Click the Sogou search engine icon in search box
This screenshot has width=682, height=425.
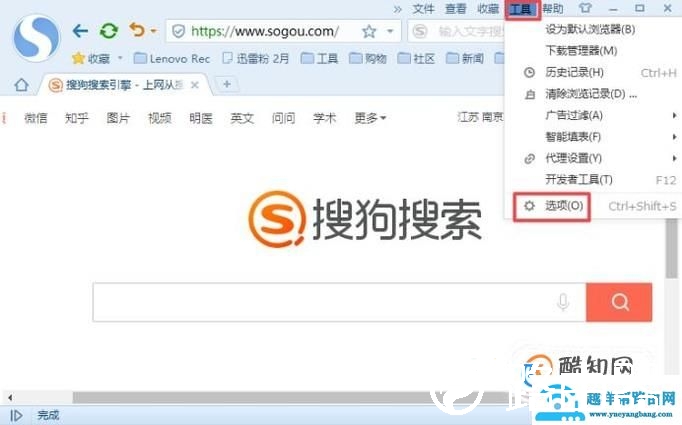click(420, 31)
